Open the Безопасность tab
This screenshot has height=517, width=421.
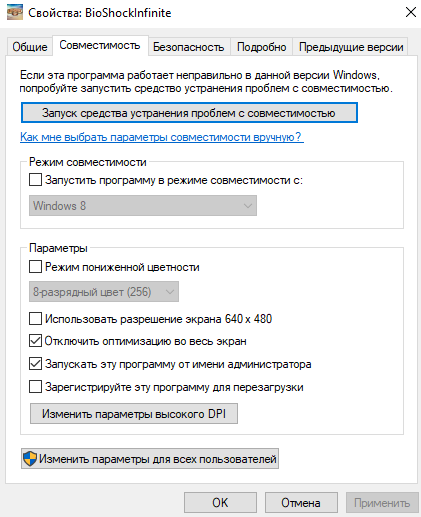click(189, 47)
